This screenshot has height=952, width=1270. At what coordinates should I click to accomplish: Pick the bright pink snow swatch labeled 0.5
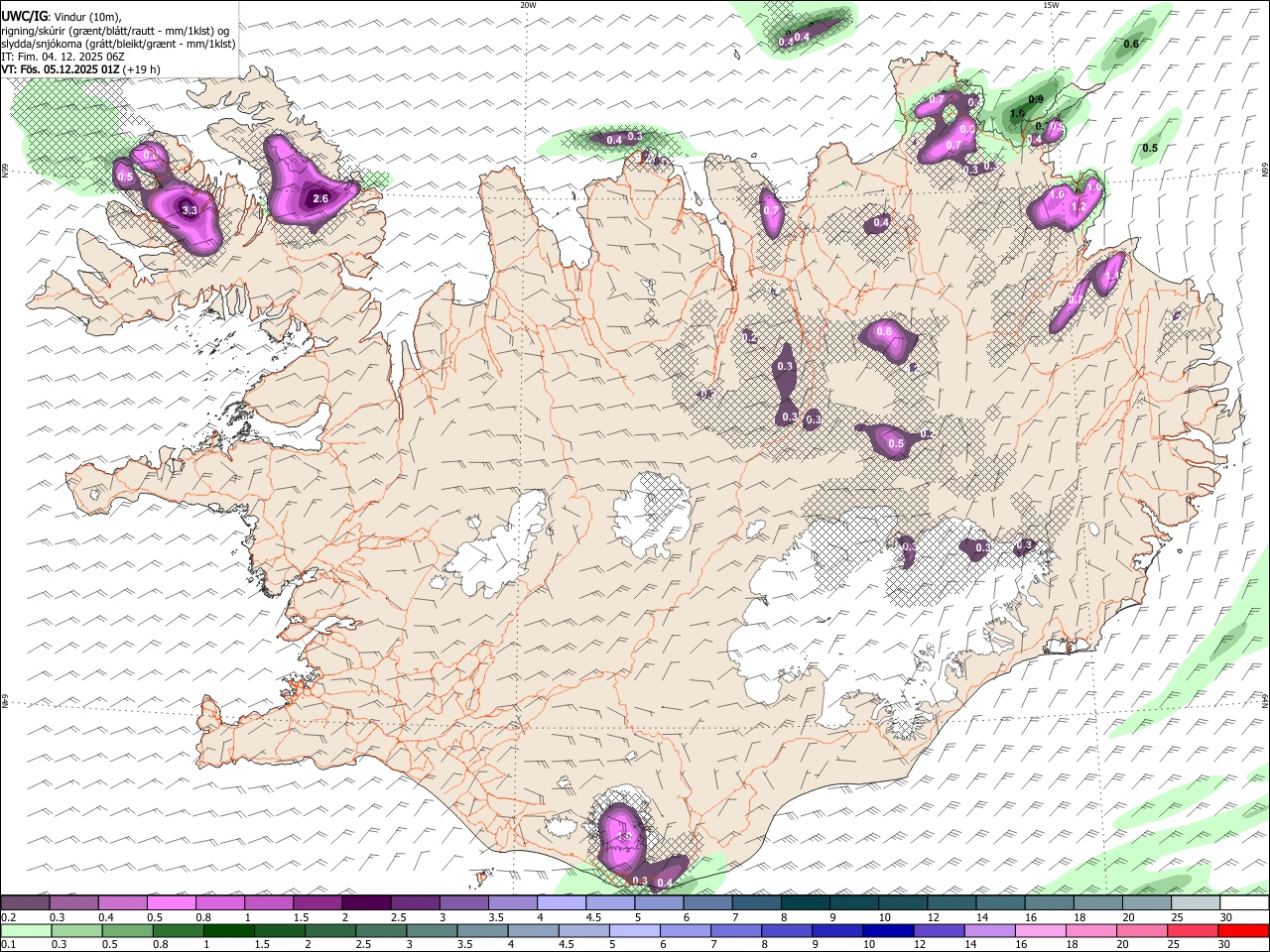coord(171,902)
